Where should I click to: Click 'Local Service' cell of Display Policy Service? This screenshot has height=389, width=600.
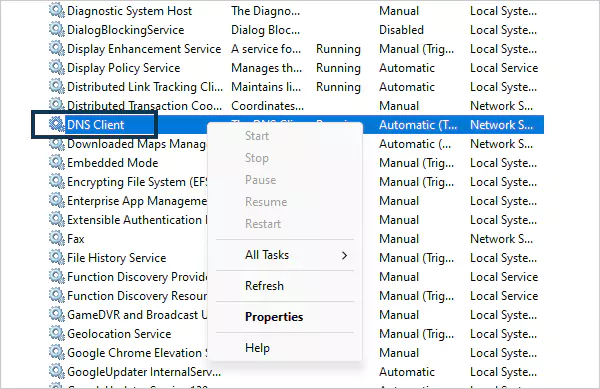click(504, 68)
